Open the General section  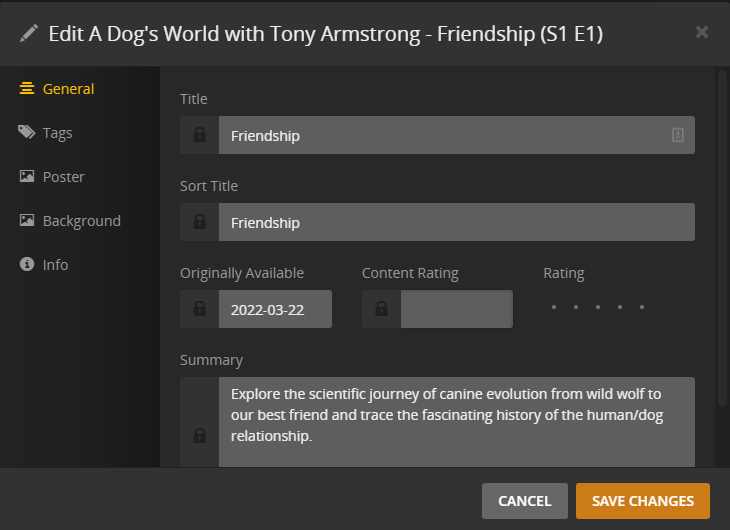(68, 89)
